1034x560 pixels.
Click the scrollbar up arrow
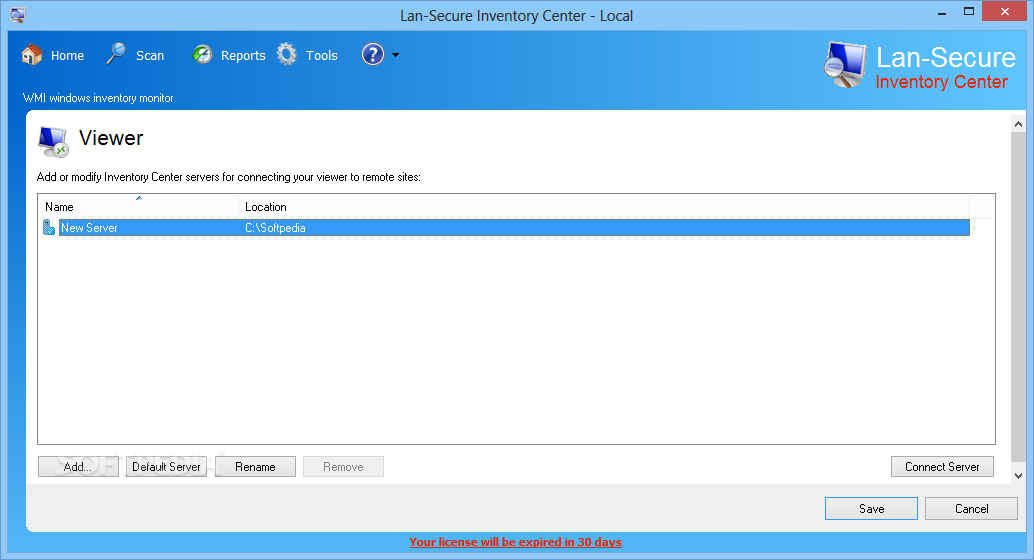(1018, 124)
